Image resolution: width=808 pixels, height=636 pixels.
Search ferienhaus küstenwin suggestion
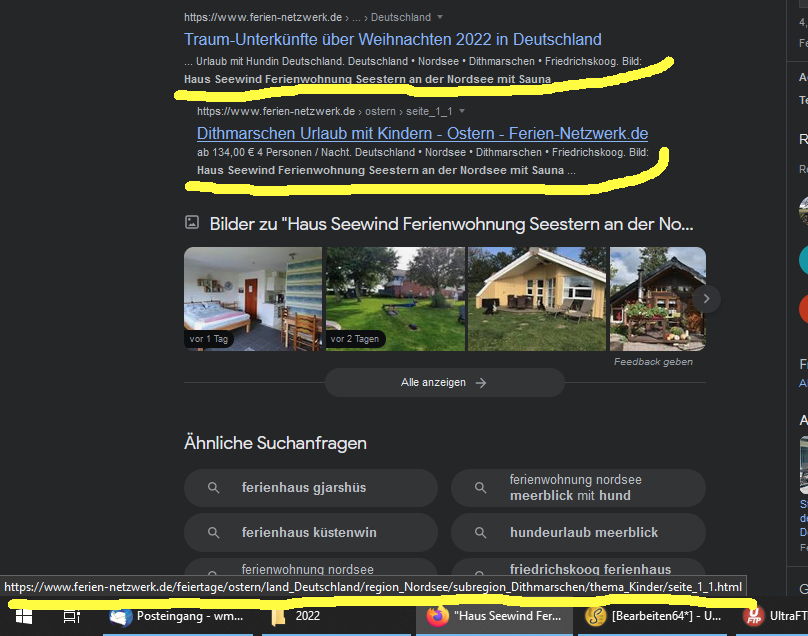[311, 532]
